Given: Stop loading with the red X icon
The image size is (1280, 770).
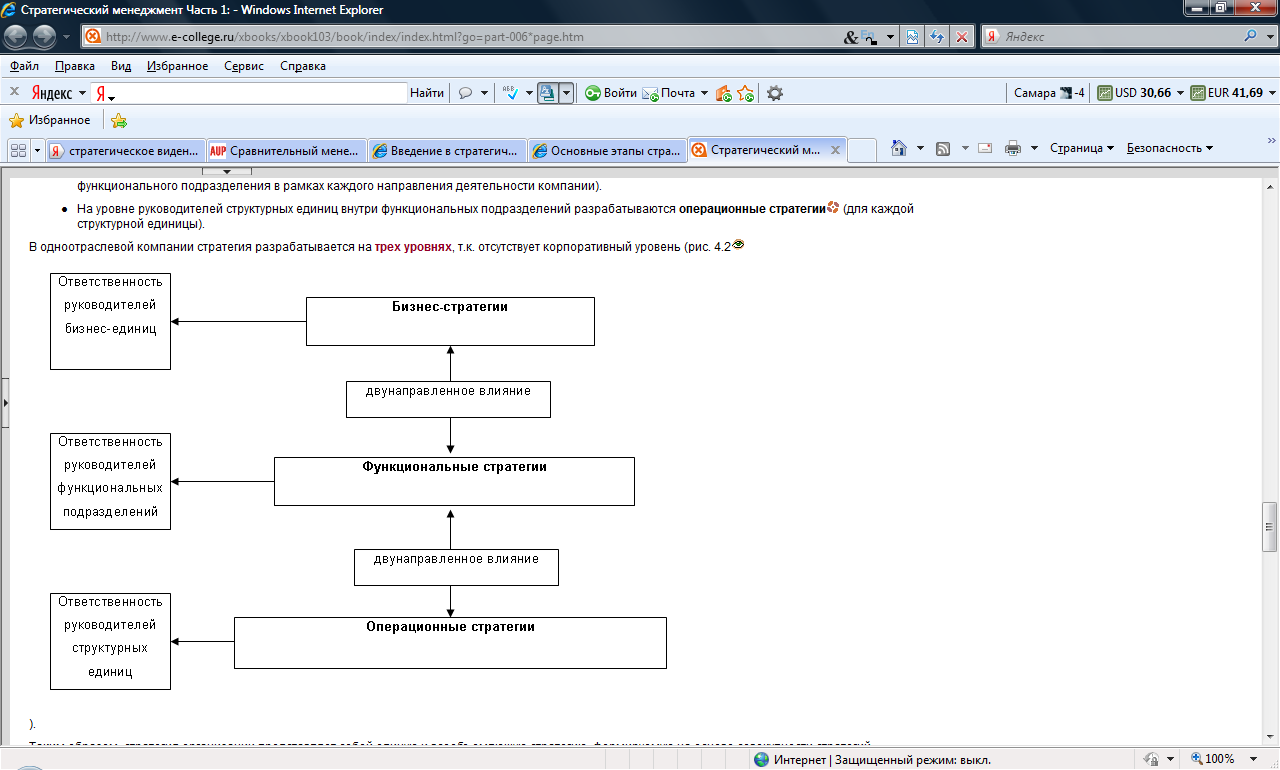Looking at the screenshot, I should click(x=961, y=37).
